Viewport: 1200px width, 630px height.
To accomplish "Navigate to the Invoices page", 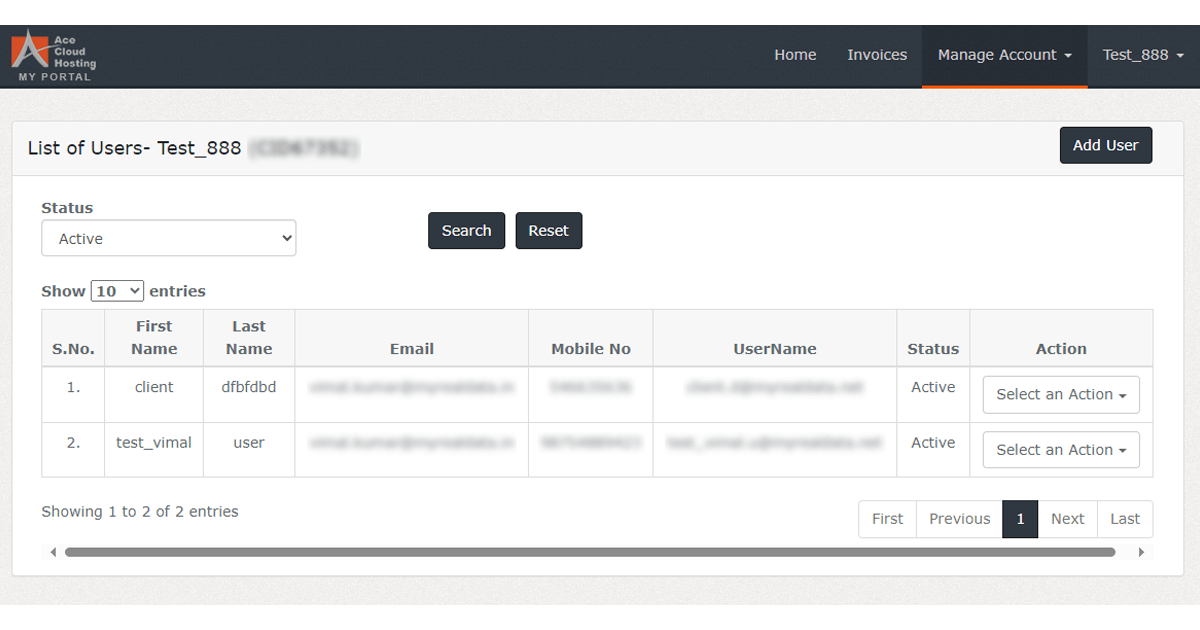I will click(x=877, y=55).
